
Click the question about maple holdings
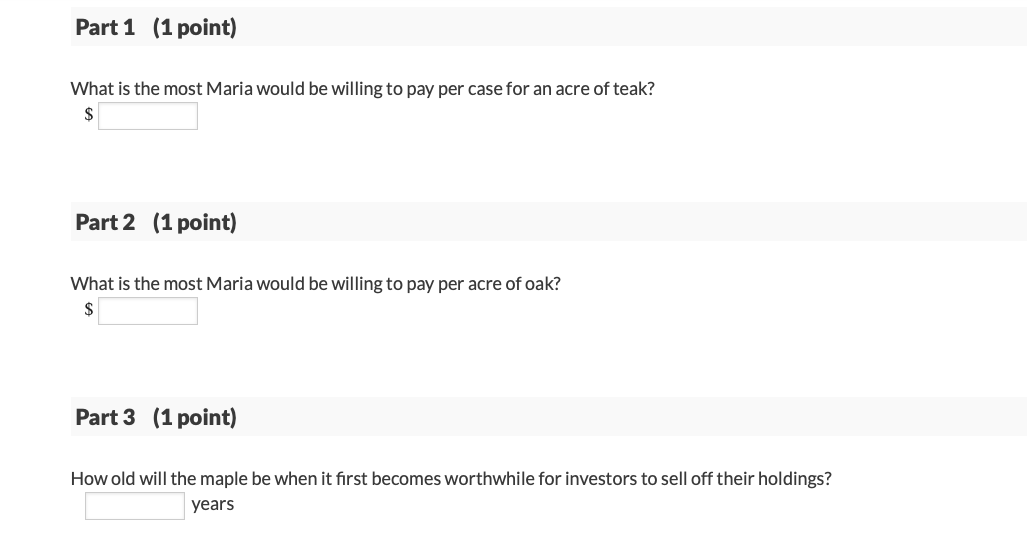pyautogui.click(x=451, y=479)
